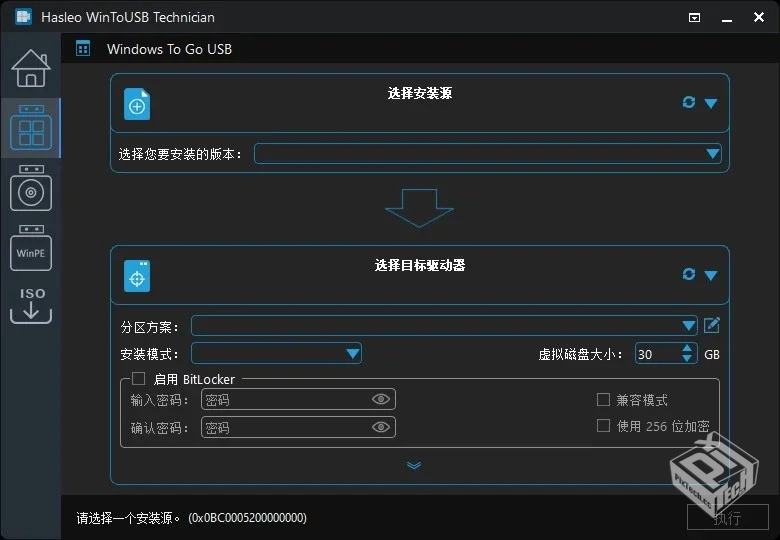
Task: Decrease virtual disk size with down arrow
Action: 687,359
